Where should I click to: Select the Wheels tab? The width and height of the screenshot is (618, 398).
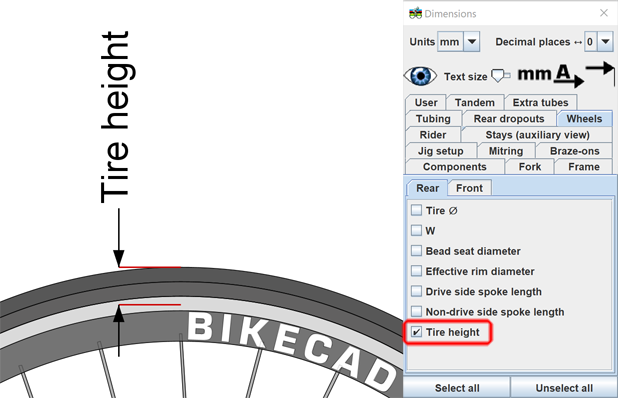[x=584, y=119]
